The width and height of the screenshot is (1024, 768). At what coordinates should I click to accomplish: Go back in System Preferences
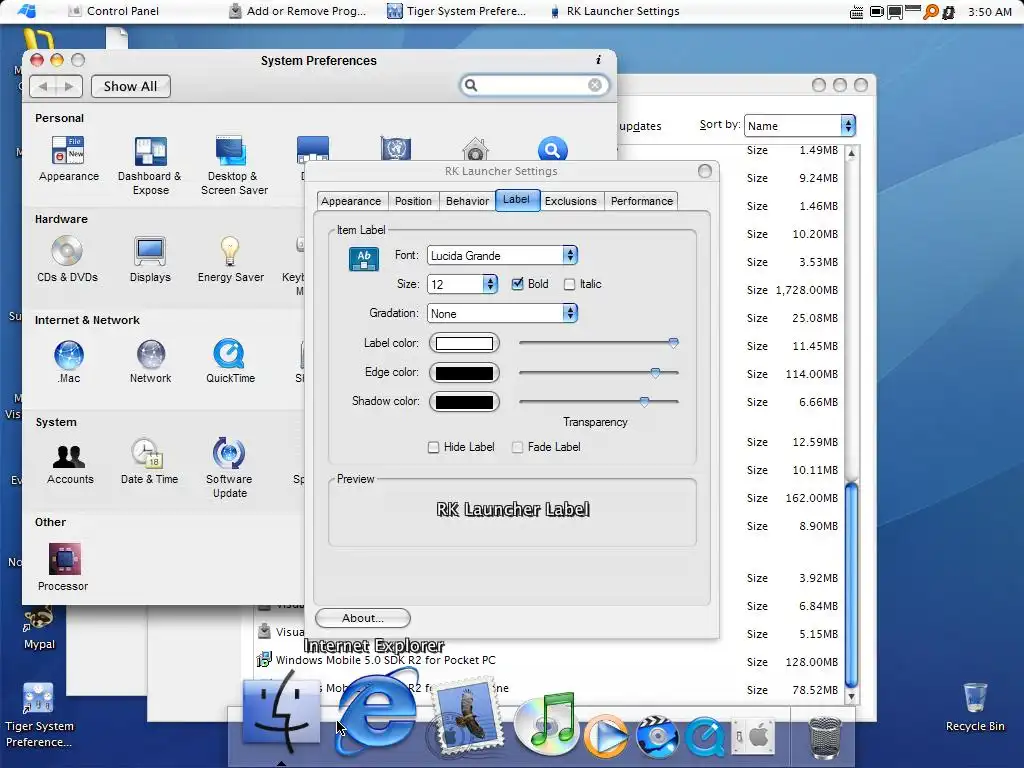[43, 86]
